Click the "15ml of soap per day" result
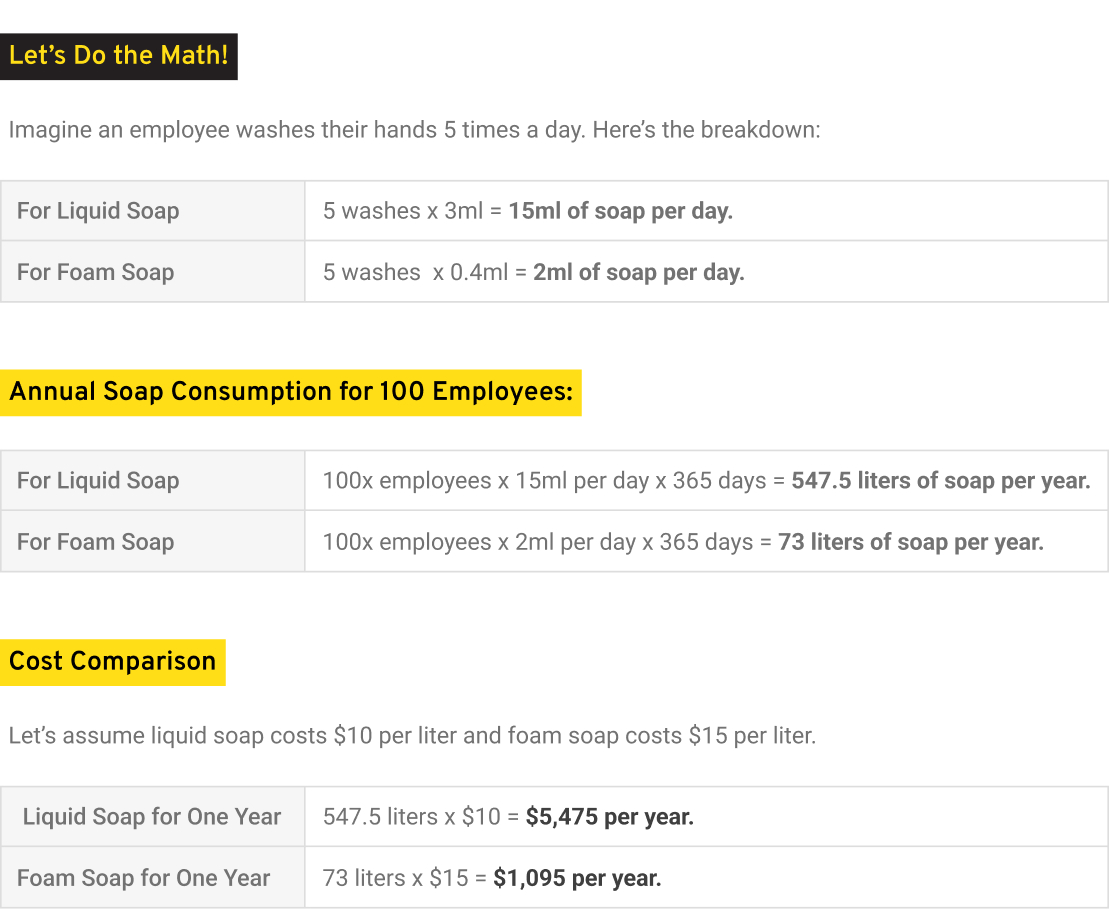This screenshot has width=1110, height=909. (620, 211)
